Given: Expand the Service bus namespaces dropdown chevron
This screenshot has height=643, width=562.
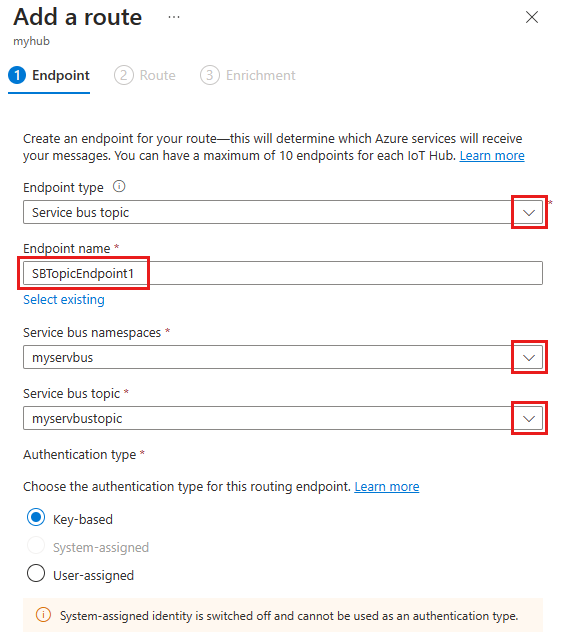Looking at the screenshot, I should tap(529, 357).
